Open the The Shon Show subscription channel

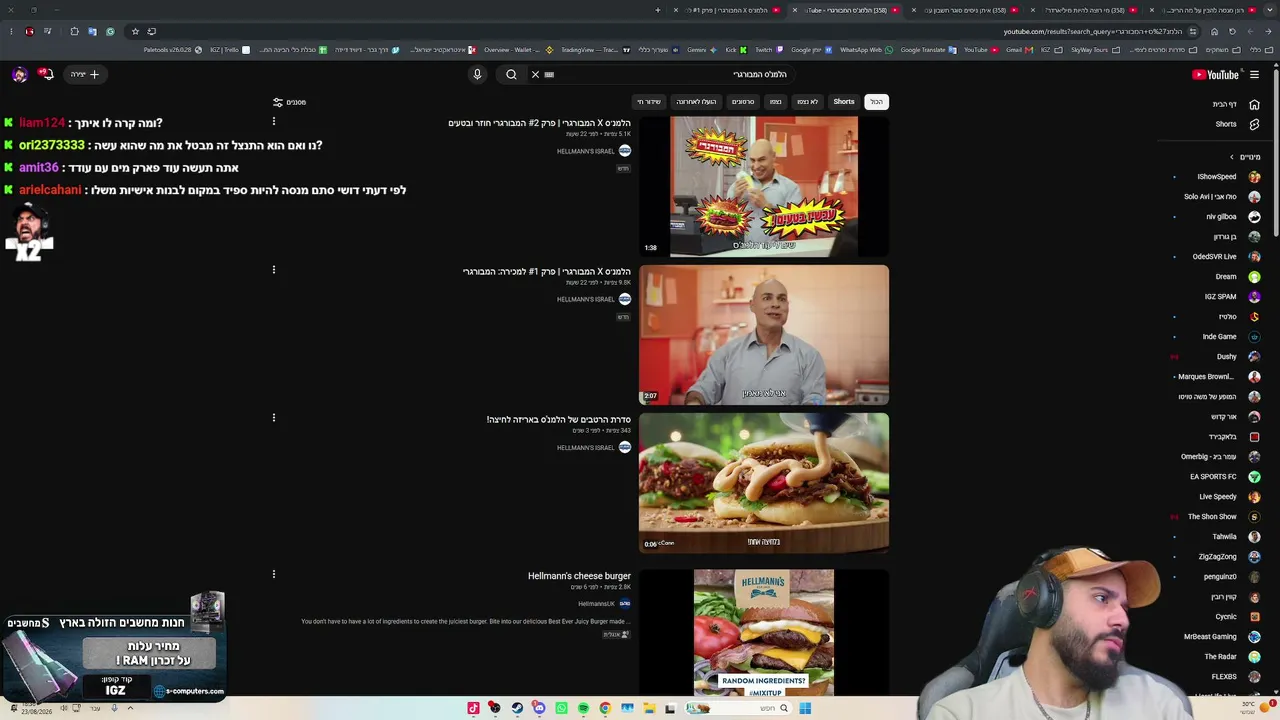(x=1216, y=517)
